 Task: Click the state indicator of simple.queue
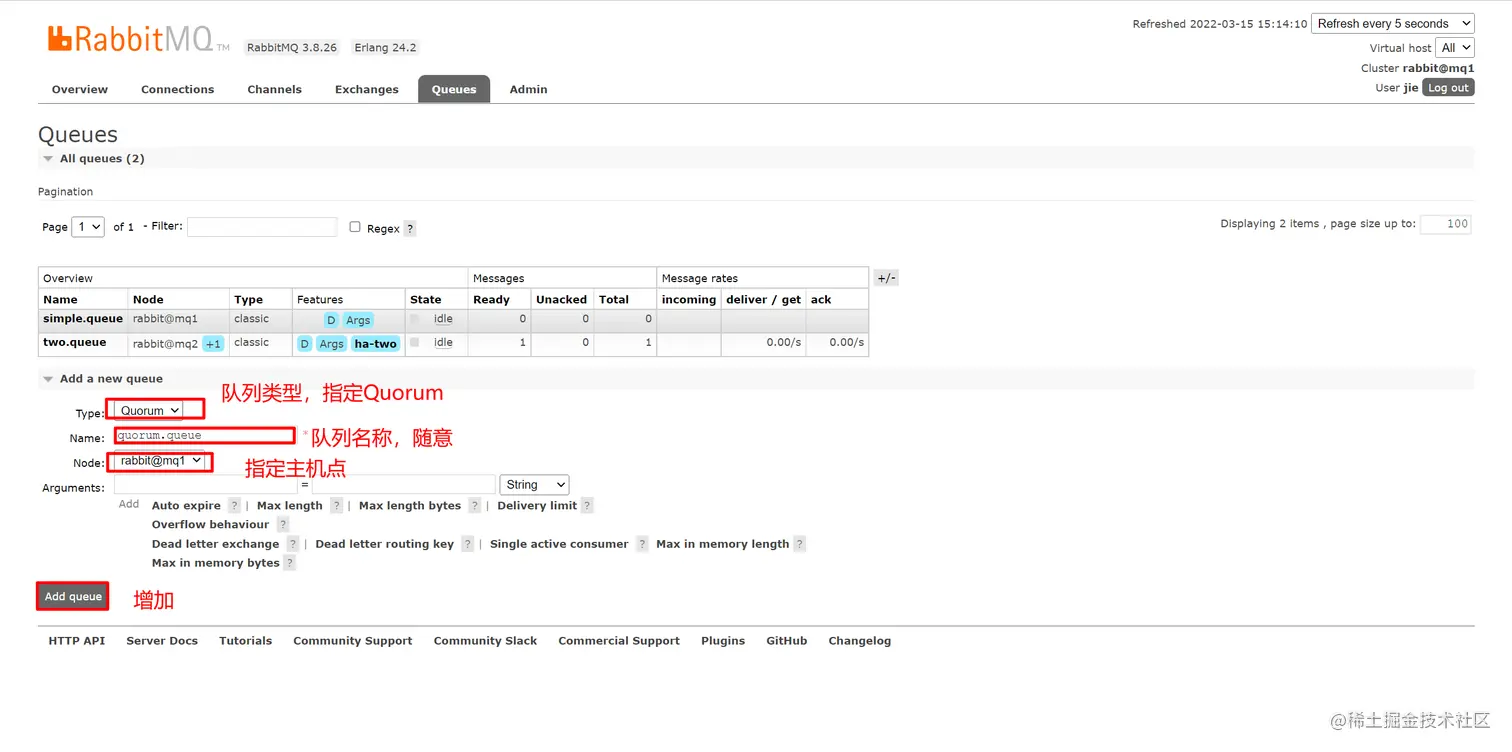pos(414,319)
